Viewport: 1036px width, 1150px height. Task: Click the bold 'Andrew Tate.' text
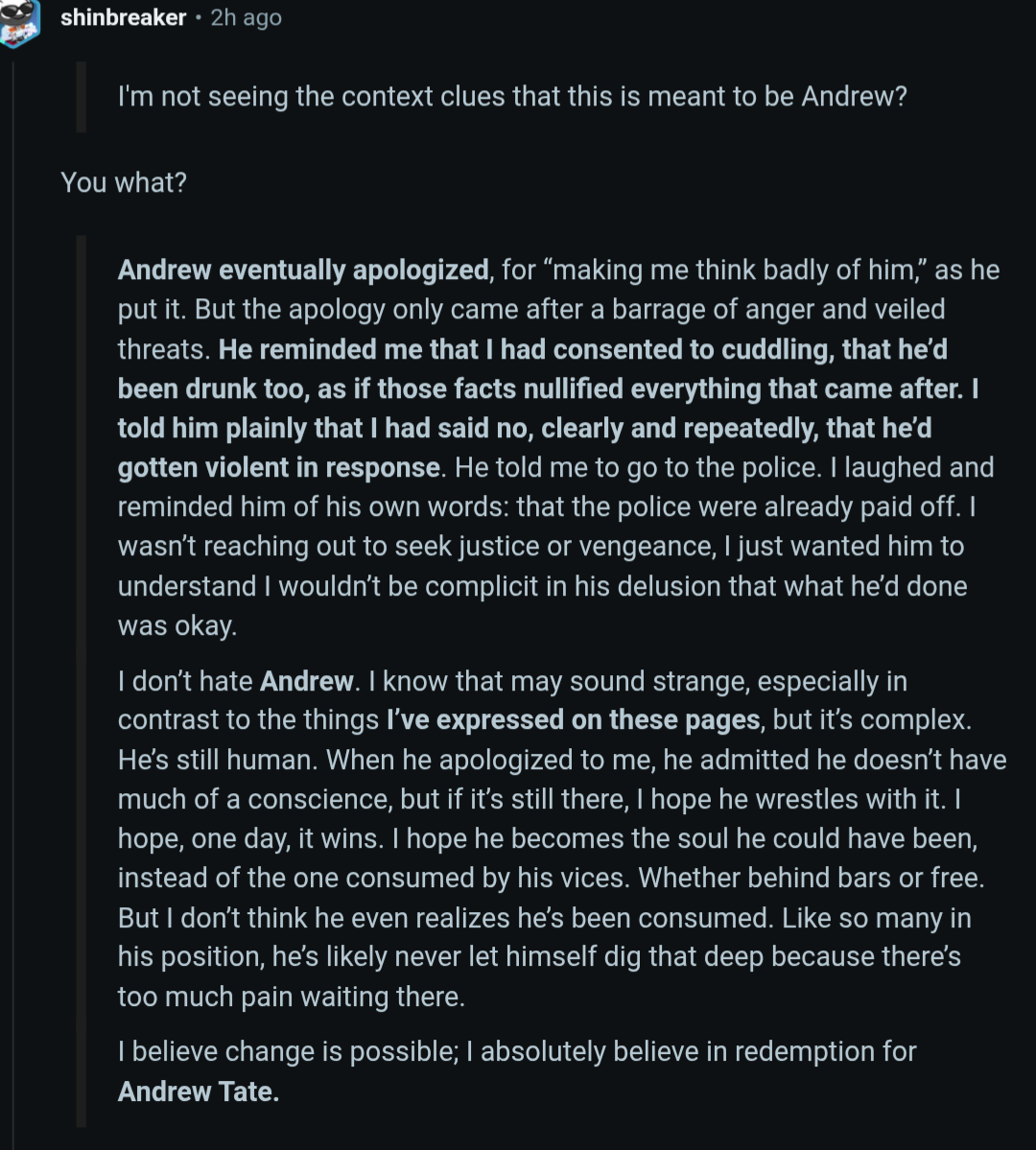(x=199, y=1092)
